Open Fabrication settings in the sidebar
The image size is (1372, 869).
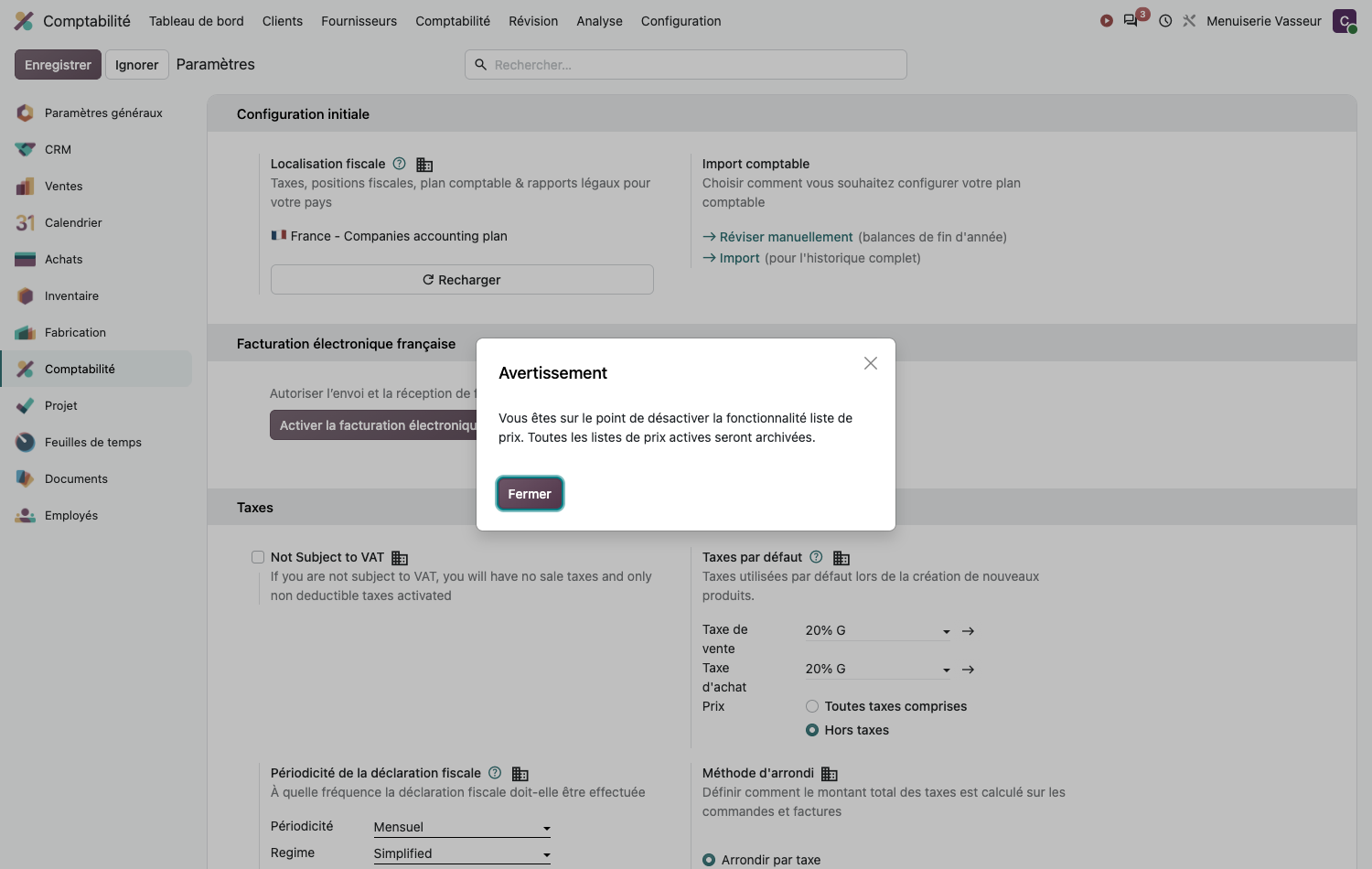[x=96, y=332]
